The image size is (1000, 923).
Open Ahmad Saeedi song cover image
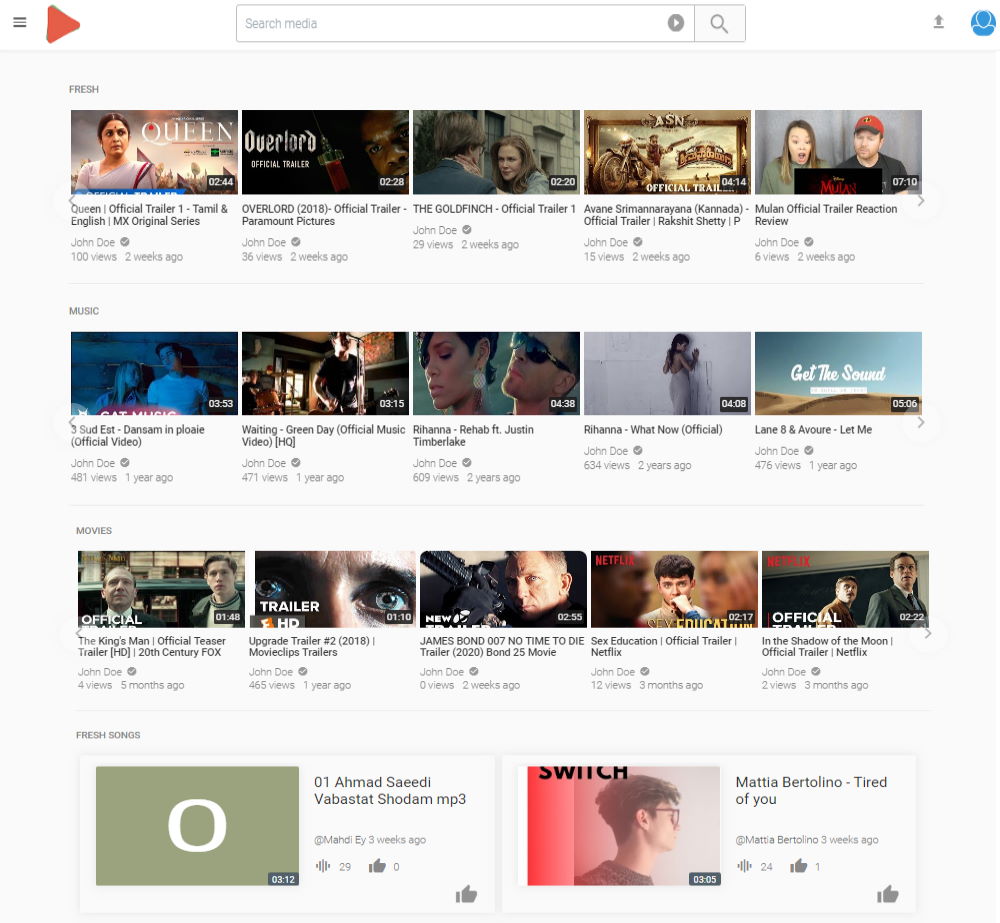point(197,826)
